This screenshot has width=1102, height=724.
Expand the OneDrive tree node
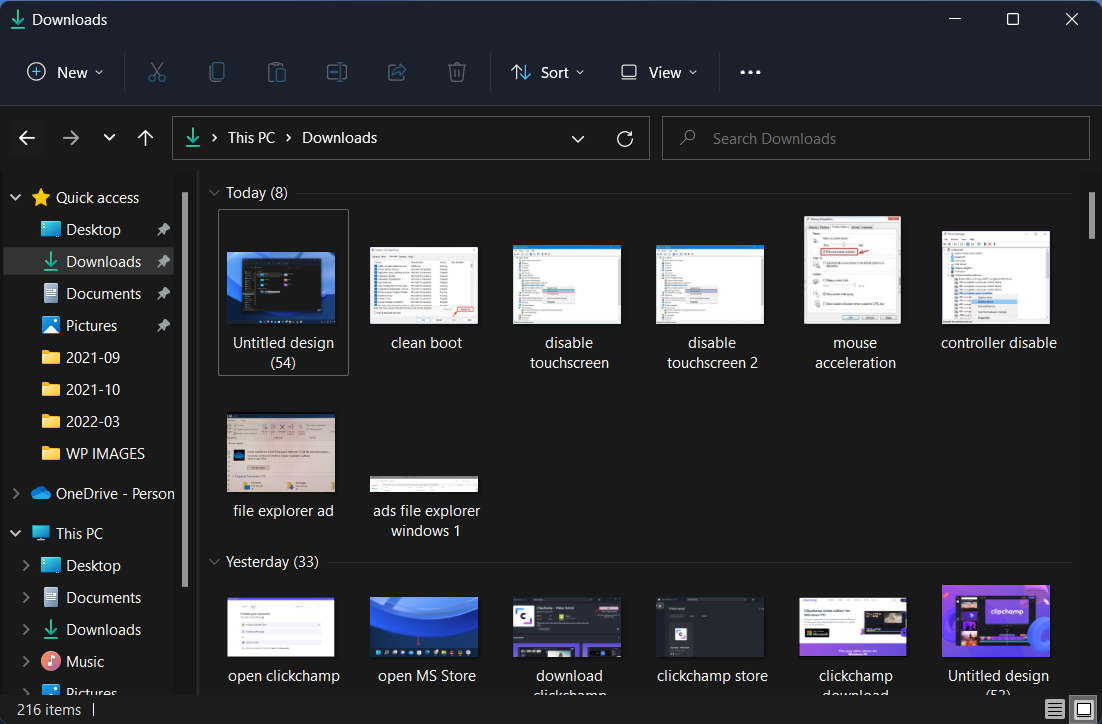pyautogui.click(x=15, y=493)
